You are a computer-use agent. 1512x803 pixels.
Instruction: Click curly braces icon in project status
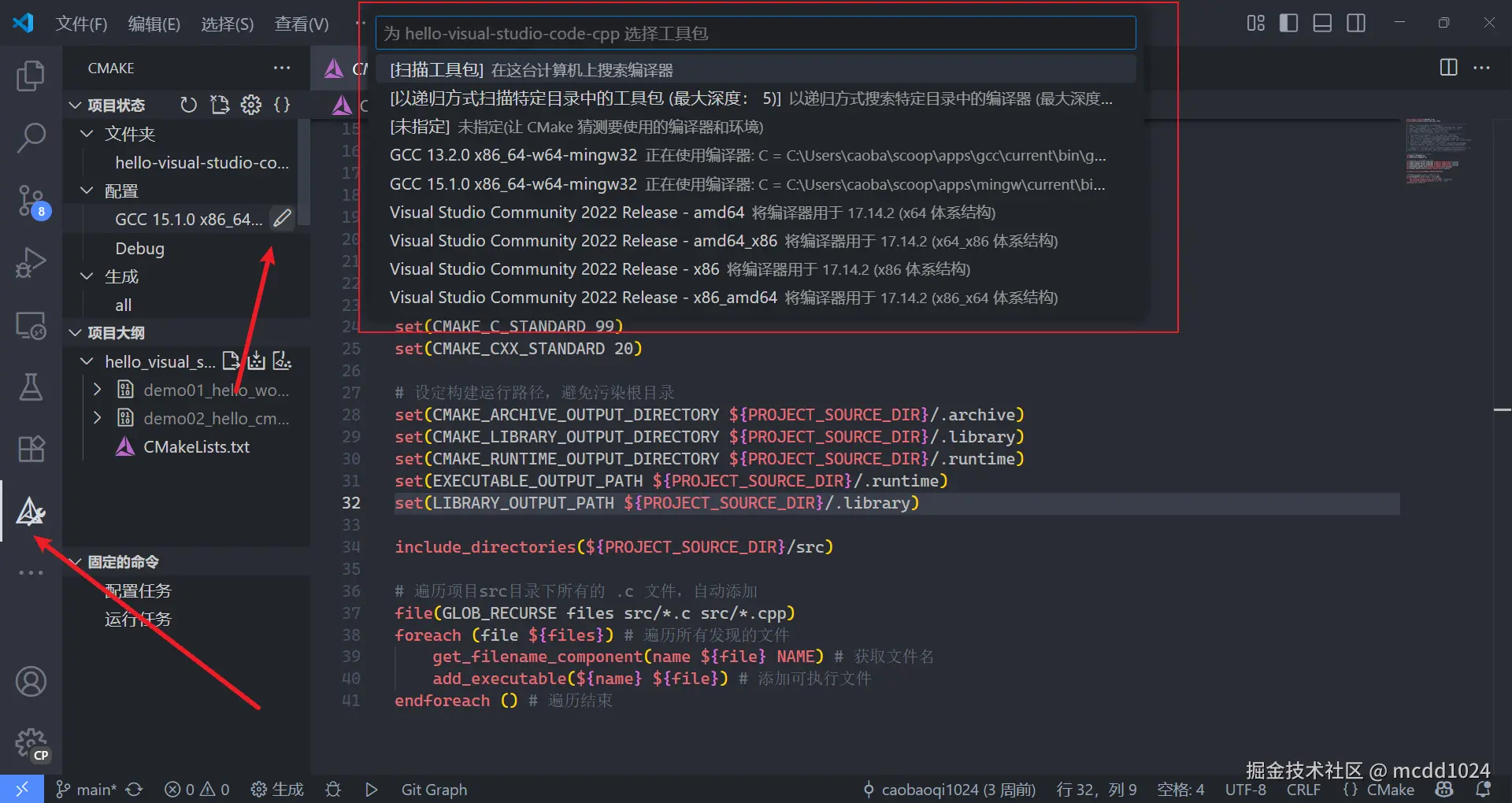282,105
